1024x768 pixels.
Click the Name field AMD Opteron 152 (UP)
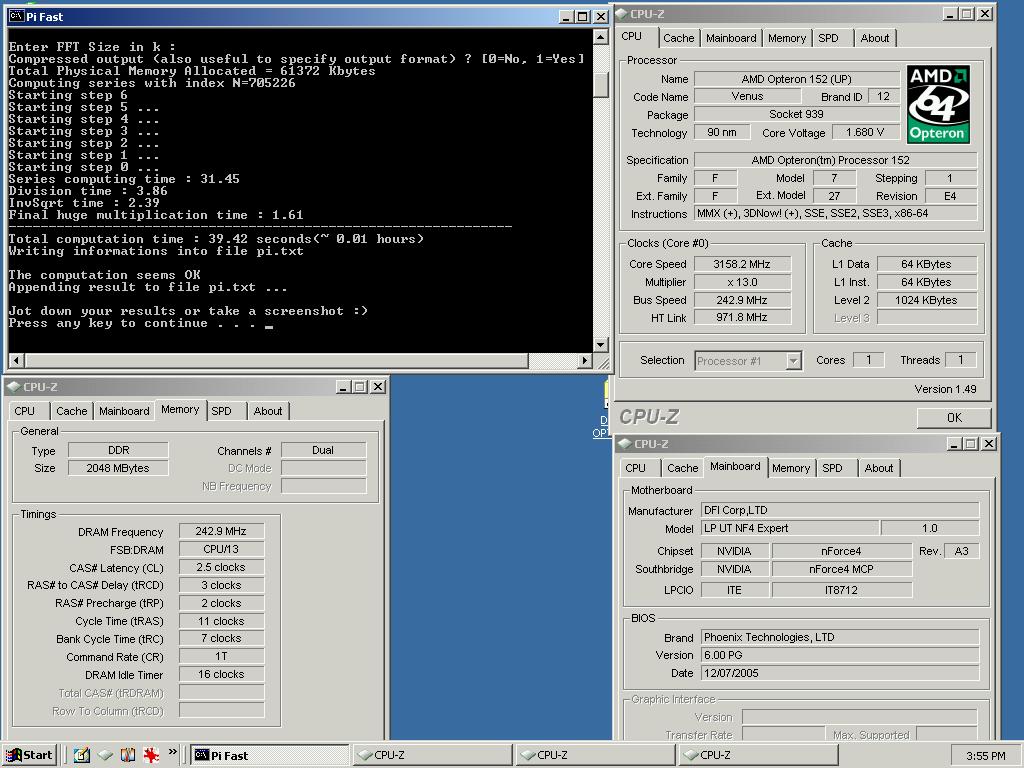tap(796, 79)
